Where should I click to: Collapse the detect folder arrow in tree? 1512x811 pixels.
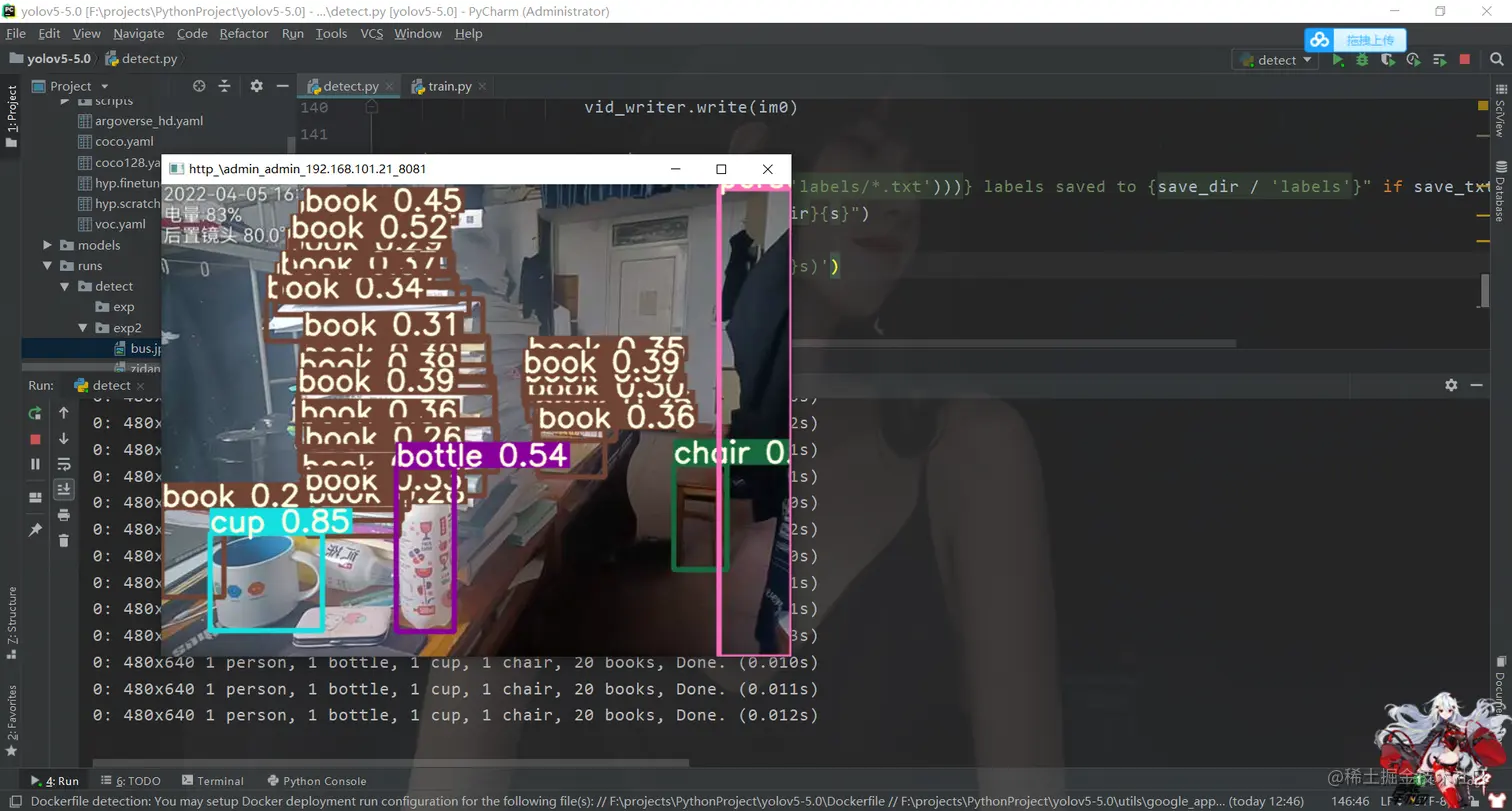[x=65, y=286]
